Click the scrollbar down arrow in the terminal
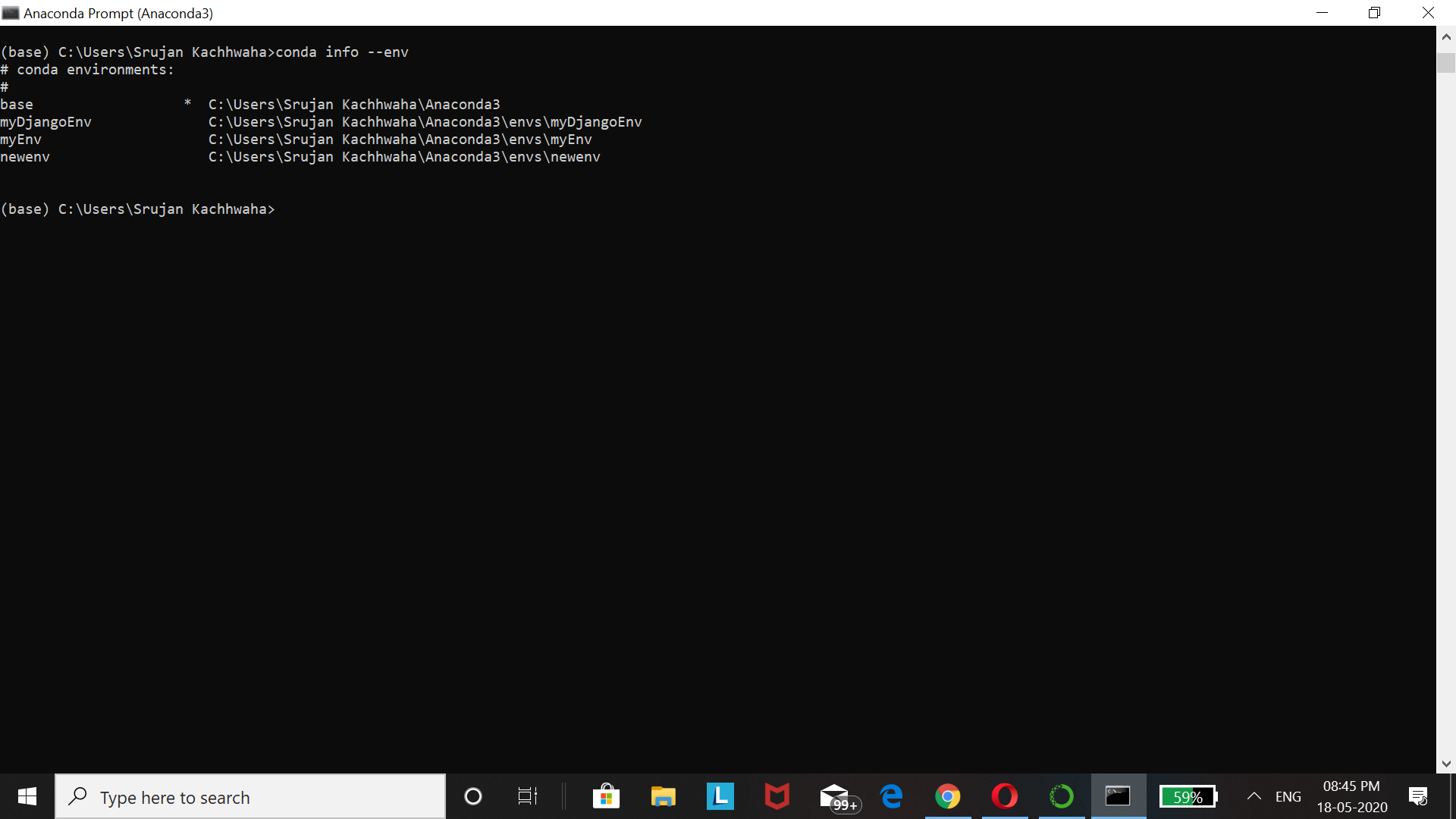 point(1446,764)
